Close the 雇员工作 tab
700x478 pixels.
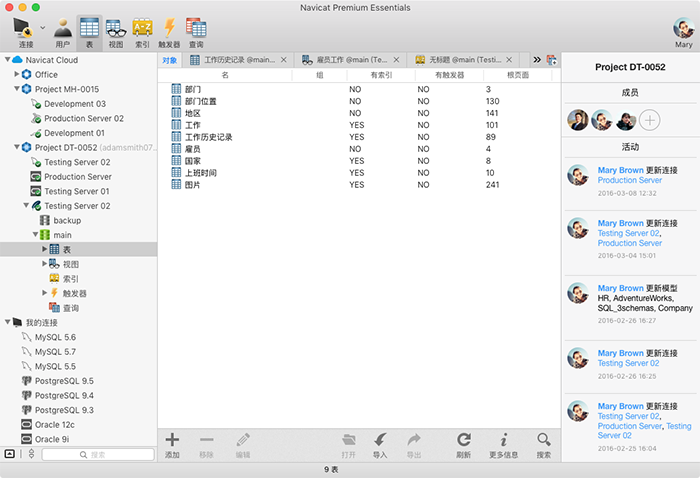tap(396, 60)
